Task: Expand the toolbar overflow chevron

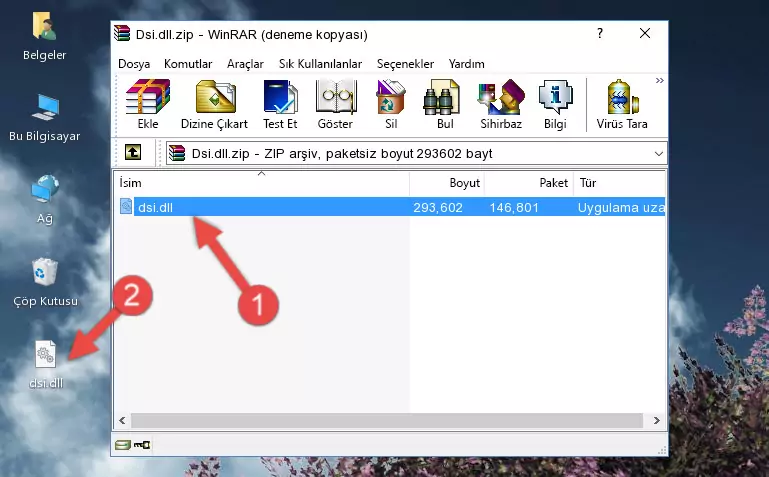Action: pyautogui.click(x=660, y=80)
